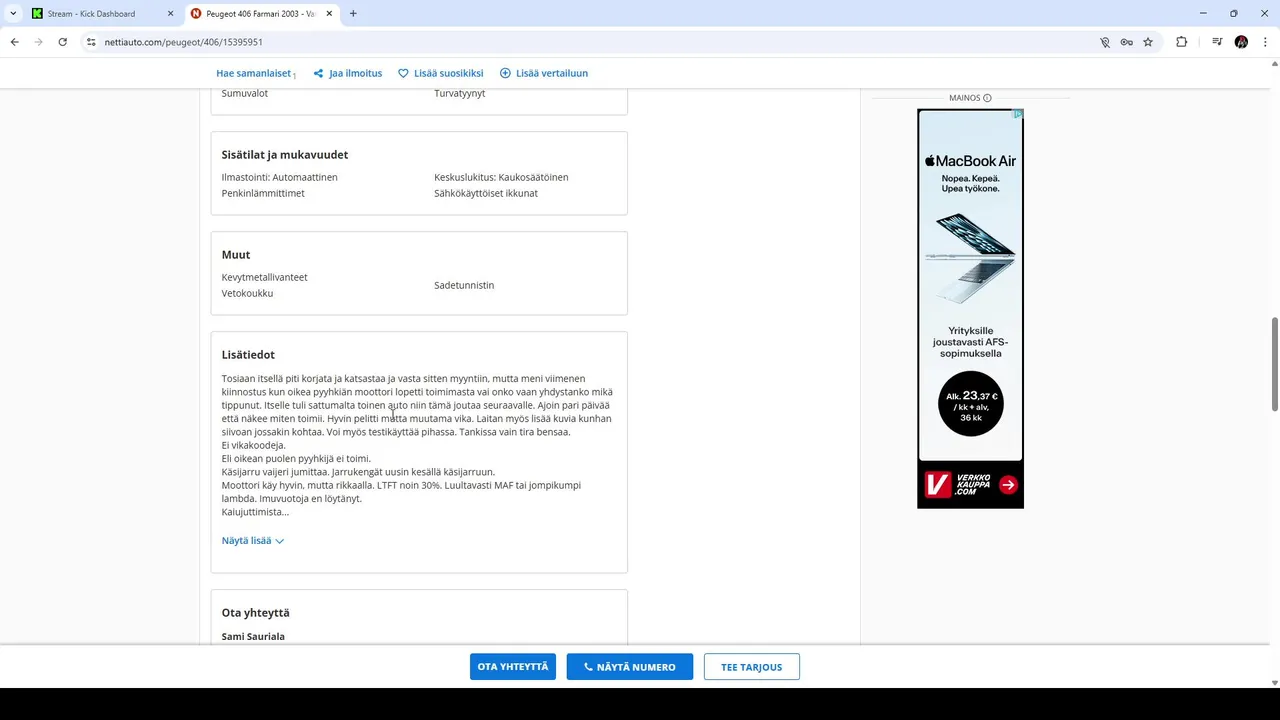Image resolution: width=1280 pixels, height=720 pixels.
Task: Click seller name Sami Sauriala
Action: [253, 636]
